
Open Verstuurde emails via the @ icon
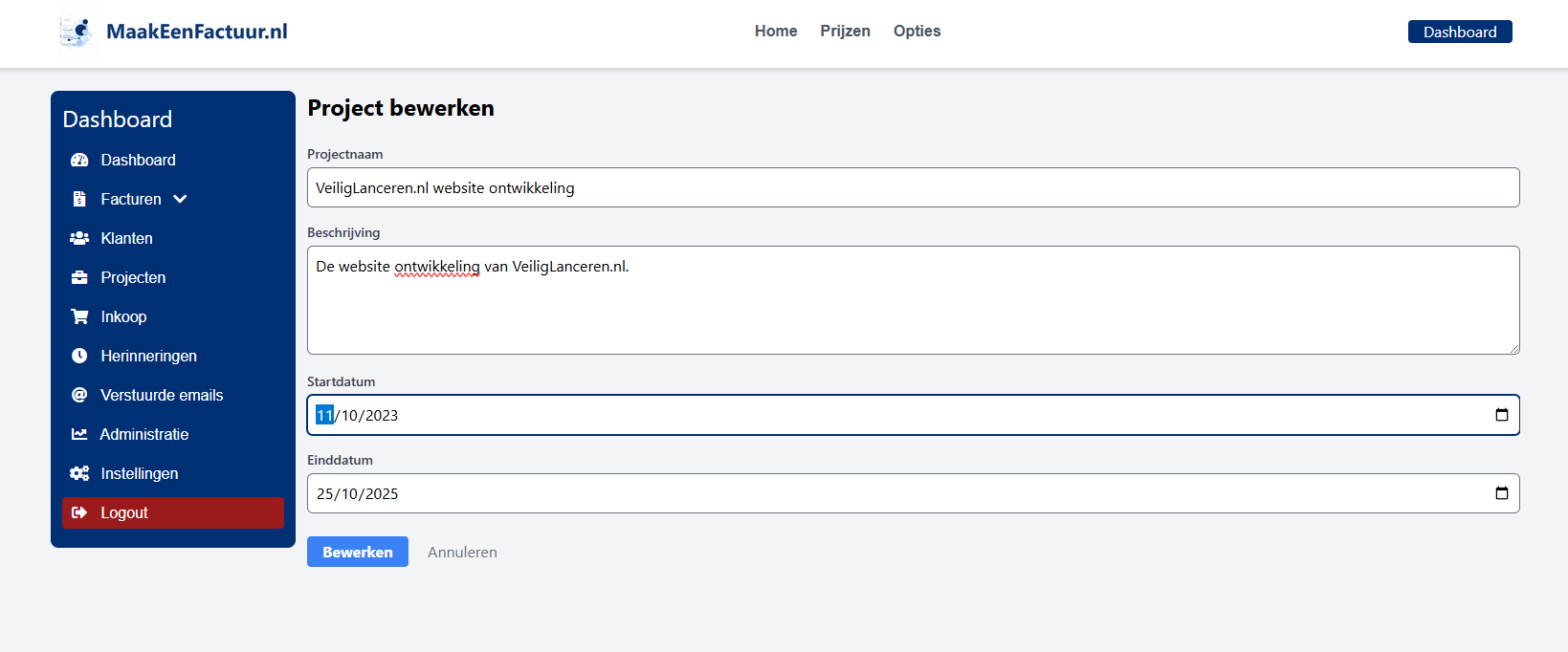coord(79,395)
